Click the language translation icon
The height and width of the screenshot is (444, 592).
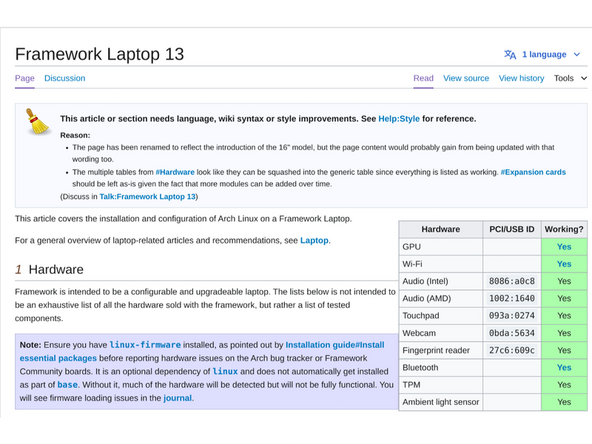[x=510, y=54]
